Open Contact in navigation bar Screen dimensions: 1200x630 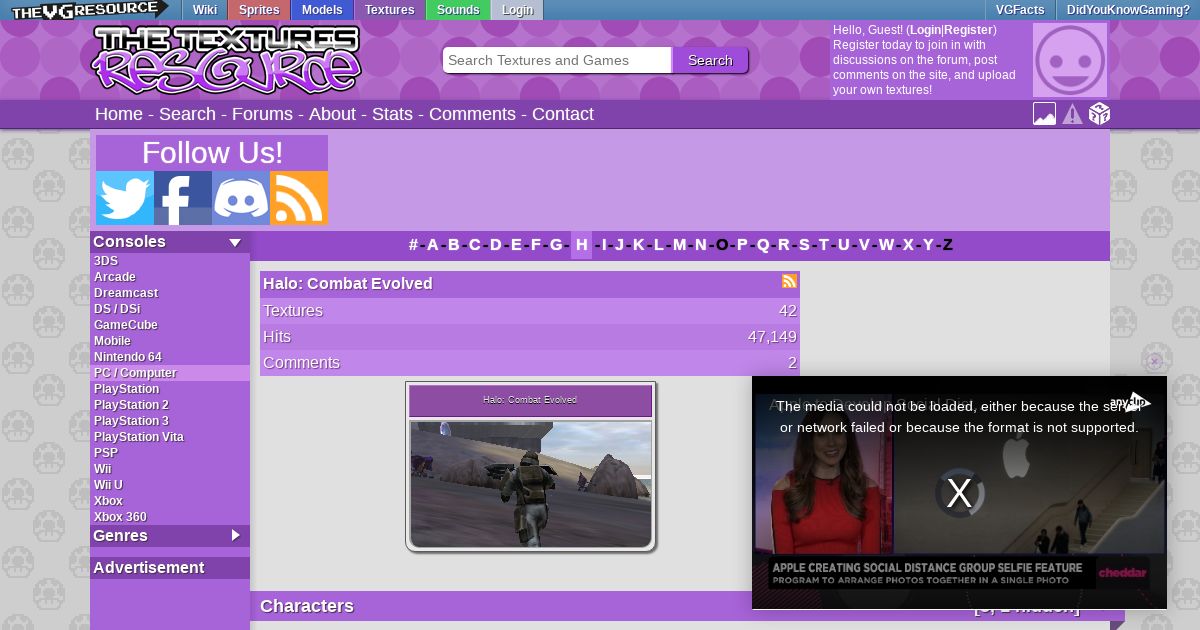tap(563, 114)
